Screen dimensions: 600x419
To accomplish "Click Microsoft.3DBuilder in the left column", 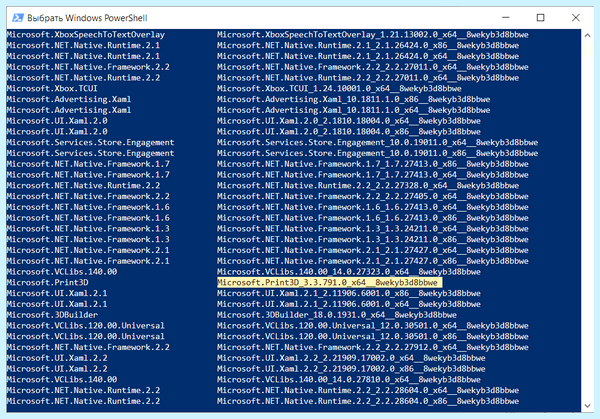I will [x=52, y=315].
